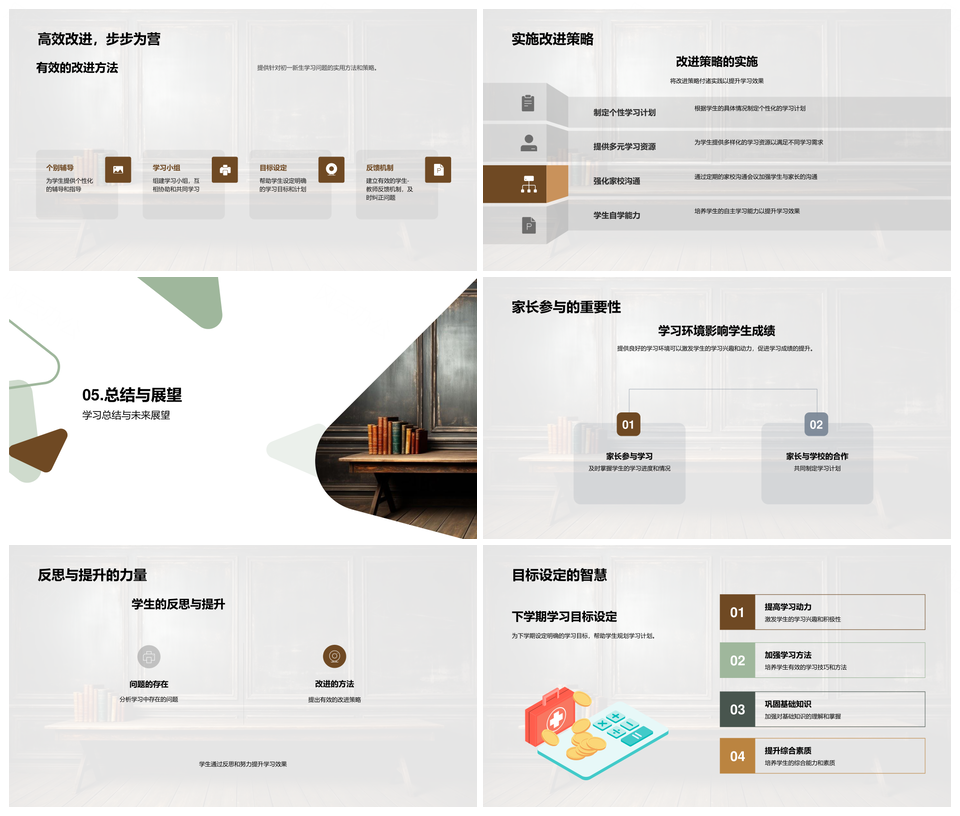Click the brown circular icon above 改进的方法
960x816 pixels.
(x=335, y=656)
